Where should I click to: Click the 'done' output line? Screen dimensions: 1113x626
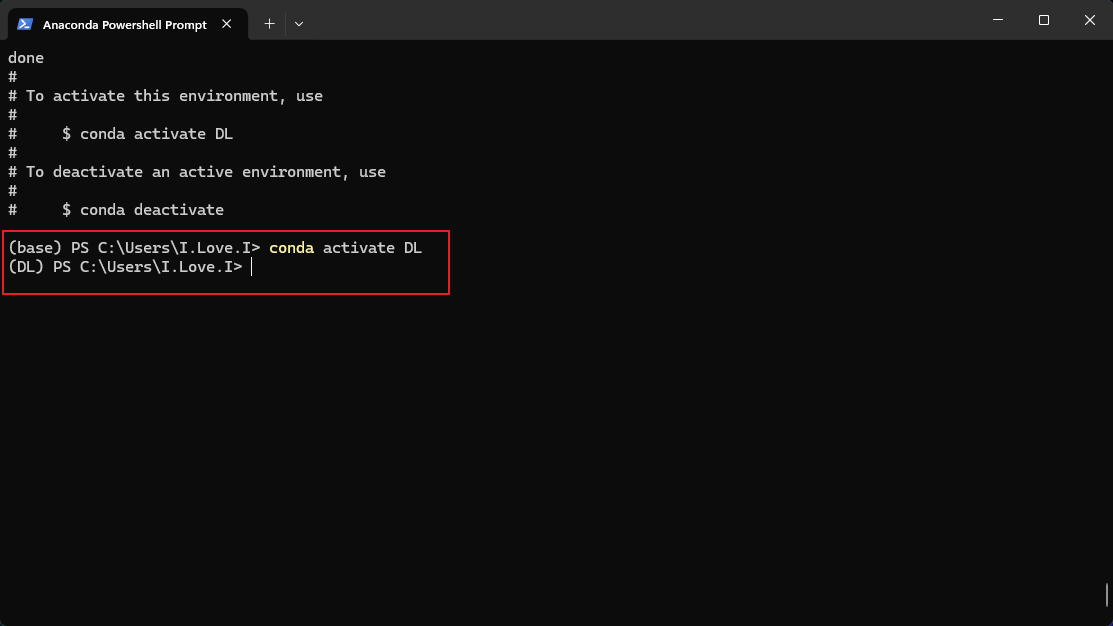coord(26,58)
